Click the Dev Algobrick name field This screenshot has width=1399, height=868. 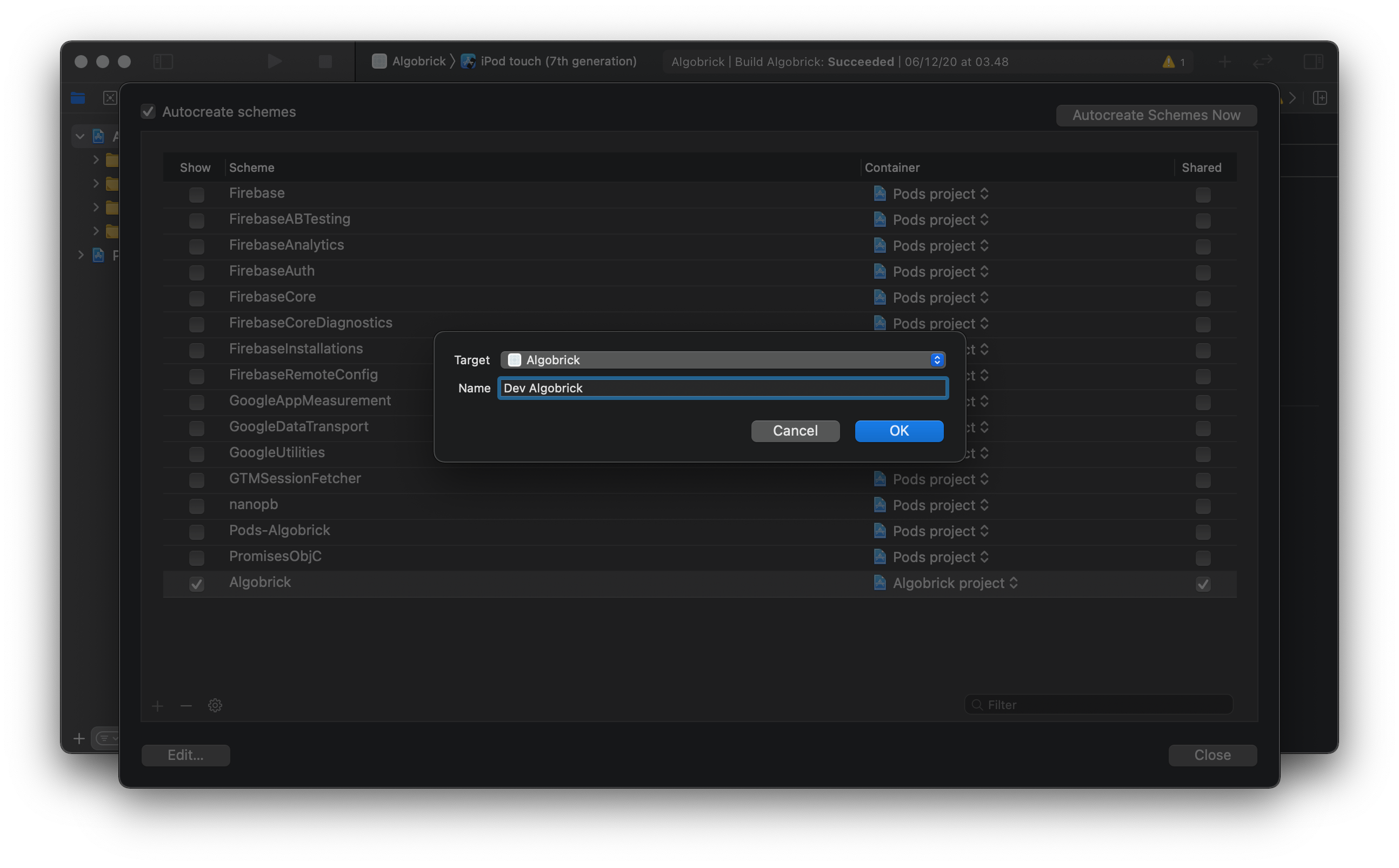(722, 388)
